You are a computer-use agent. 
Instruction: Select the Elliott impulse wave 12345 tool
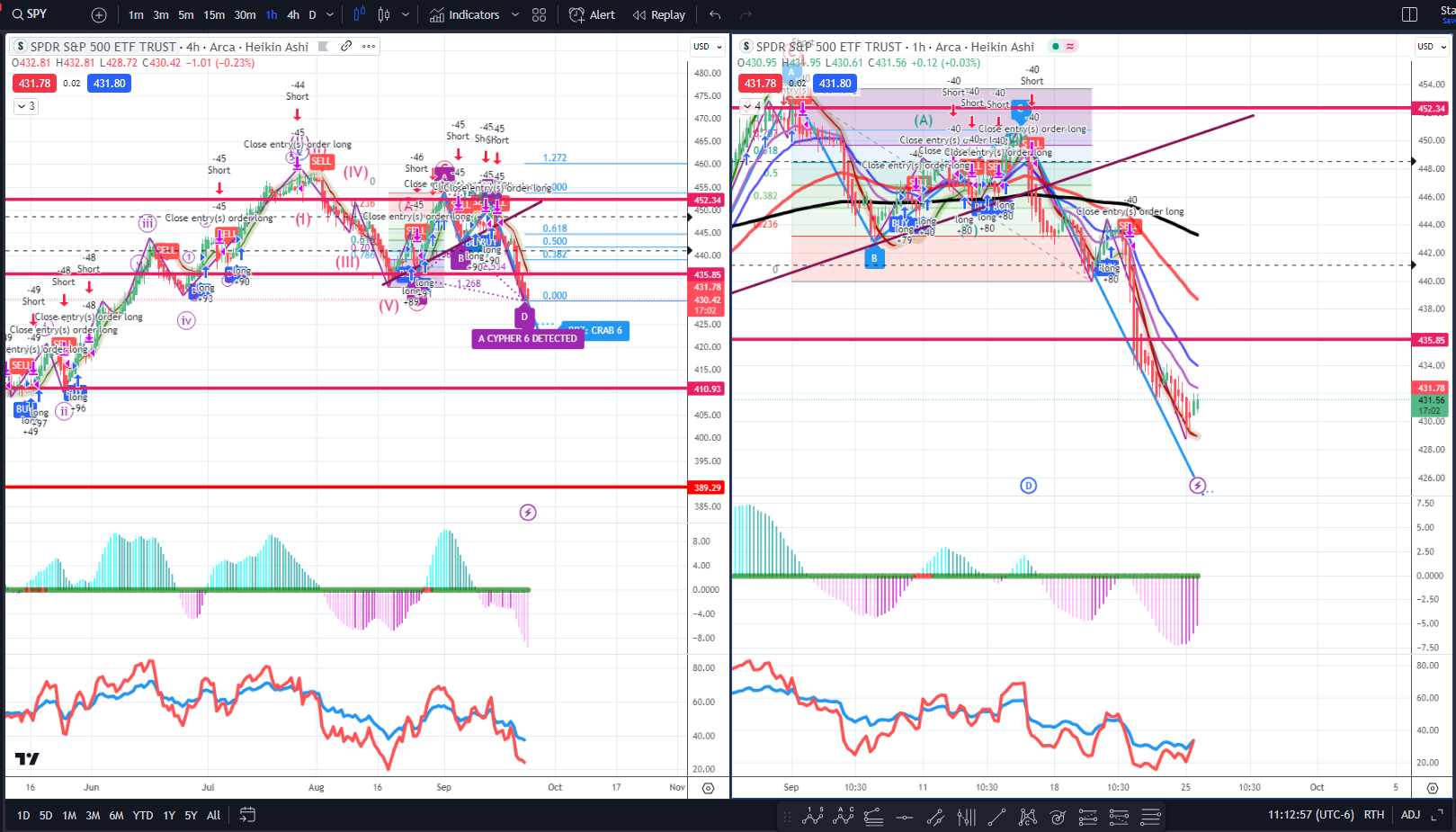[813, 817]
